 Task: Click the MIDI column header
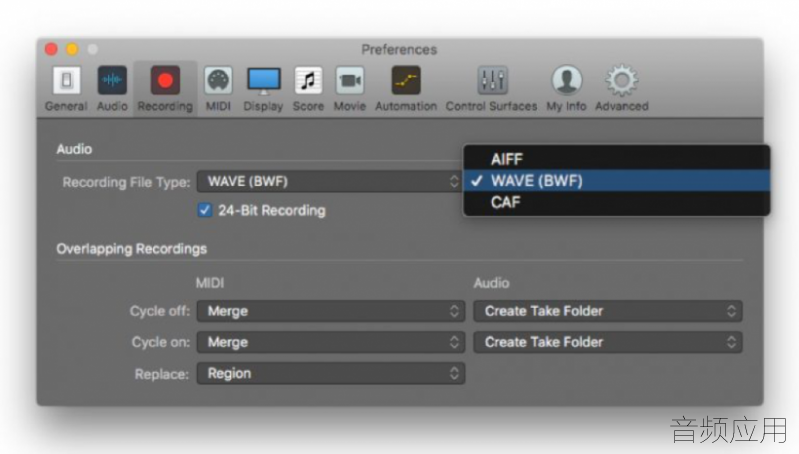point(210,283)
